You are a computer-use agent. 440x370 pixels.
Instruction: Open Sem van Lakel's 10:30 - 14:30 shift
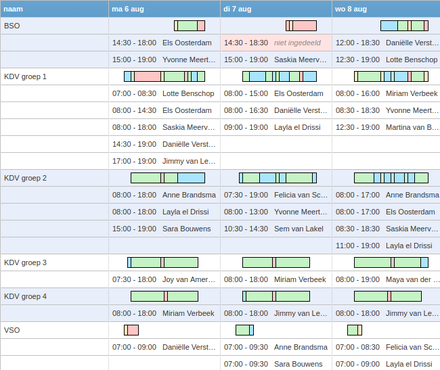pos(276,229)
